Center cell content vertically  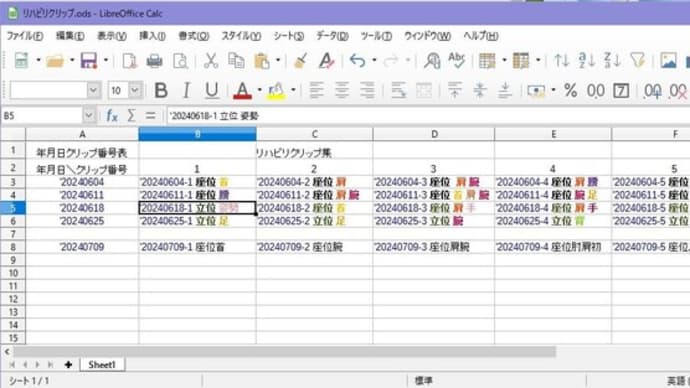point(480,91)
